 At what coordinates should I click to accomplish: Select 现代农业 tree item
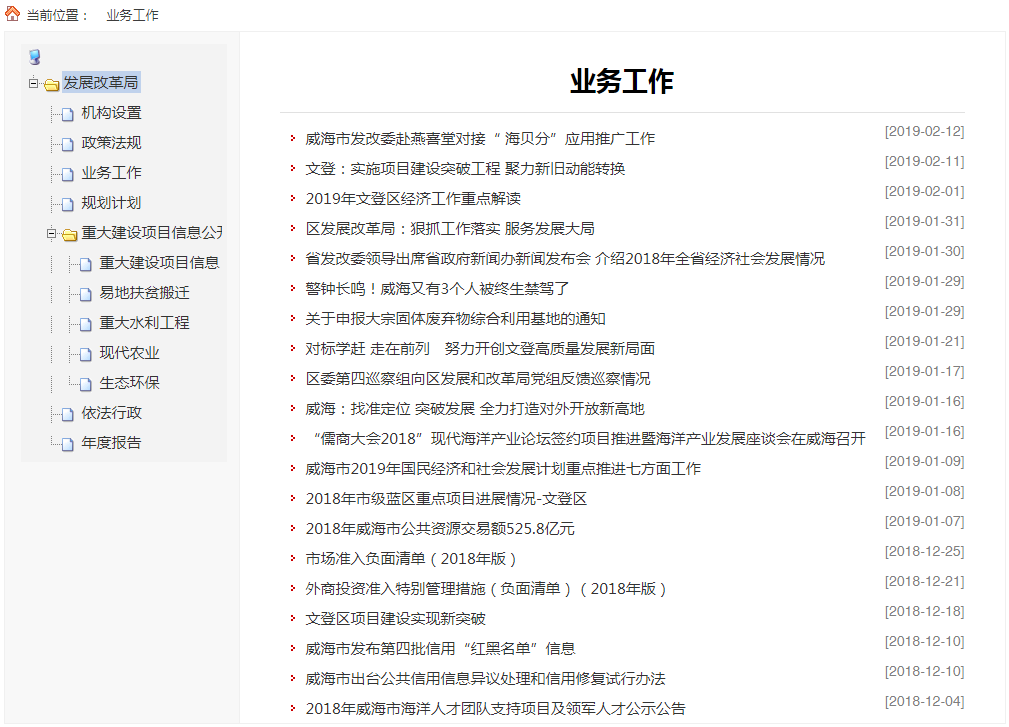pyautogui.click(x=129, y=353)
